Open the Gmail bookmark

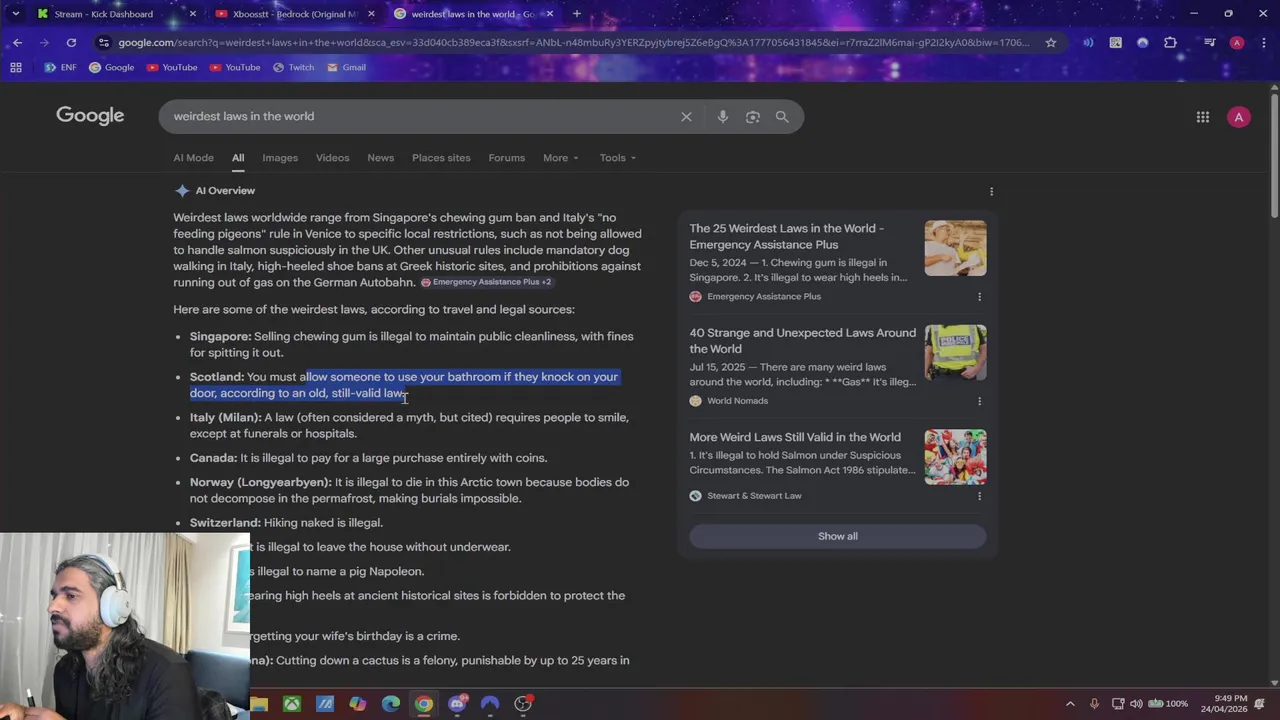346,67
